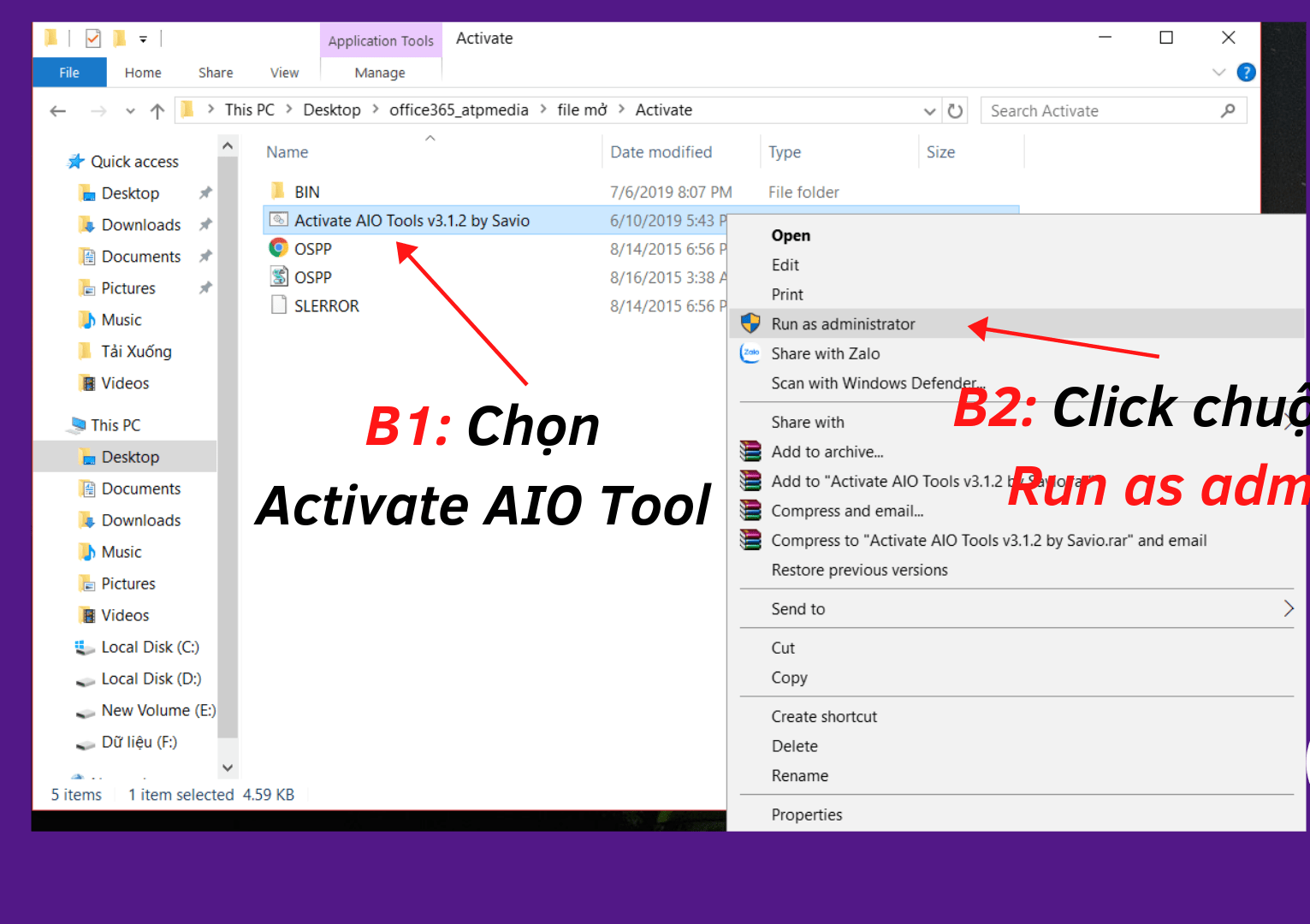Choose Print in context menu
This screenshot has height=924, width=1310.
[x=787, y=294]
